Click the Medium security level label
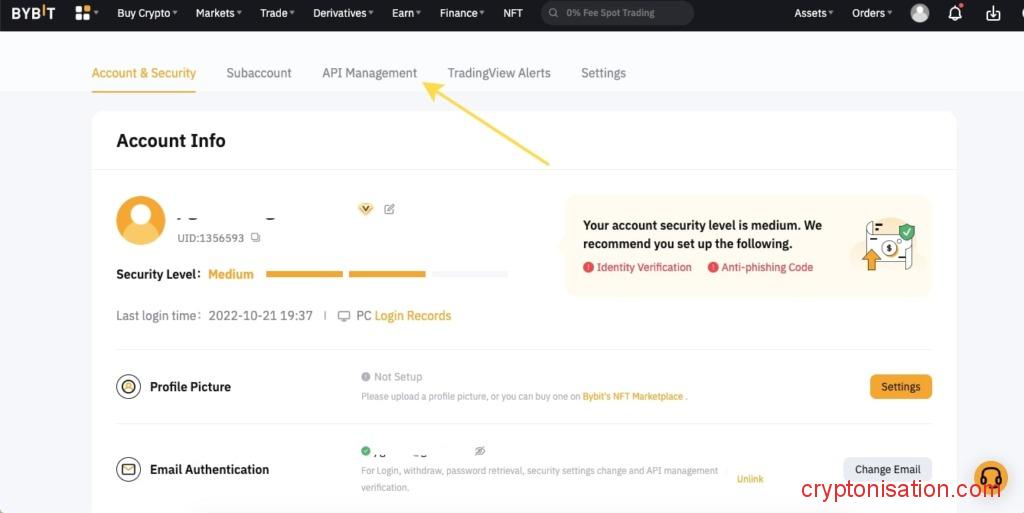Image resolution: width=1024 pixels, height=513 pixels. [x=231, y=274]
